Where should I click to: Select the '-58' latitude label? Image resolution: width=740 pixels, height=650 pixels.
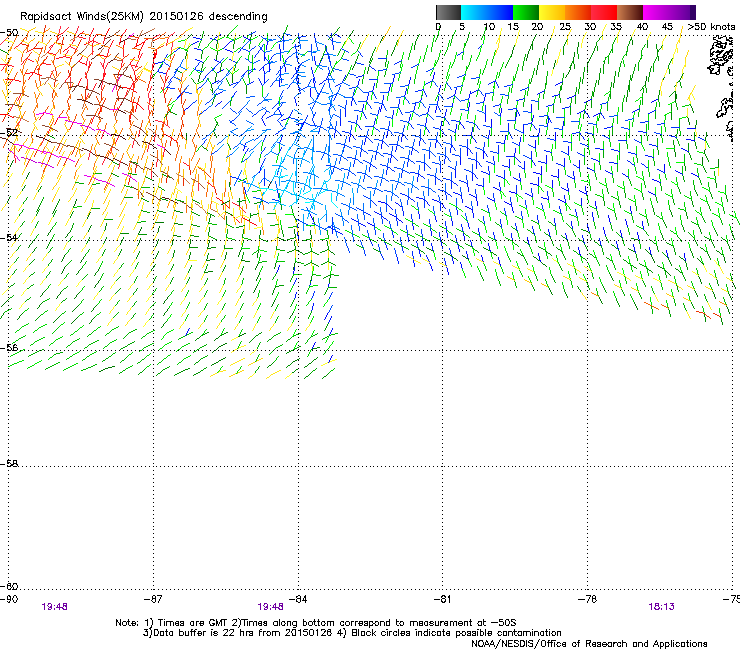coord(9,464)
